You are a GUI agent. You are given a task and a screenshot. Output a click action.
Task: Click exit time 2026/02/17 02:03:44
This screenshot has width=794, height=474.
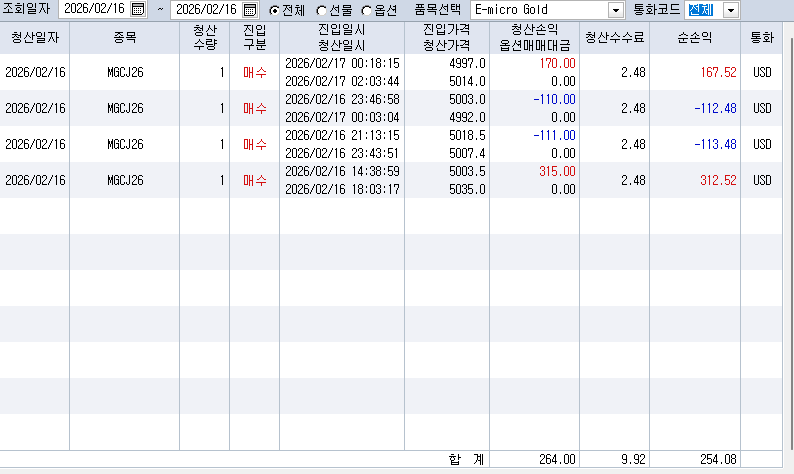point(342,82)
